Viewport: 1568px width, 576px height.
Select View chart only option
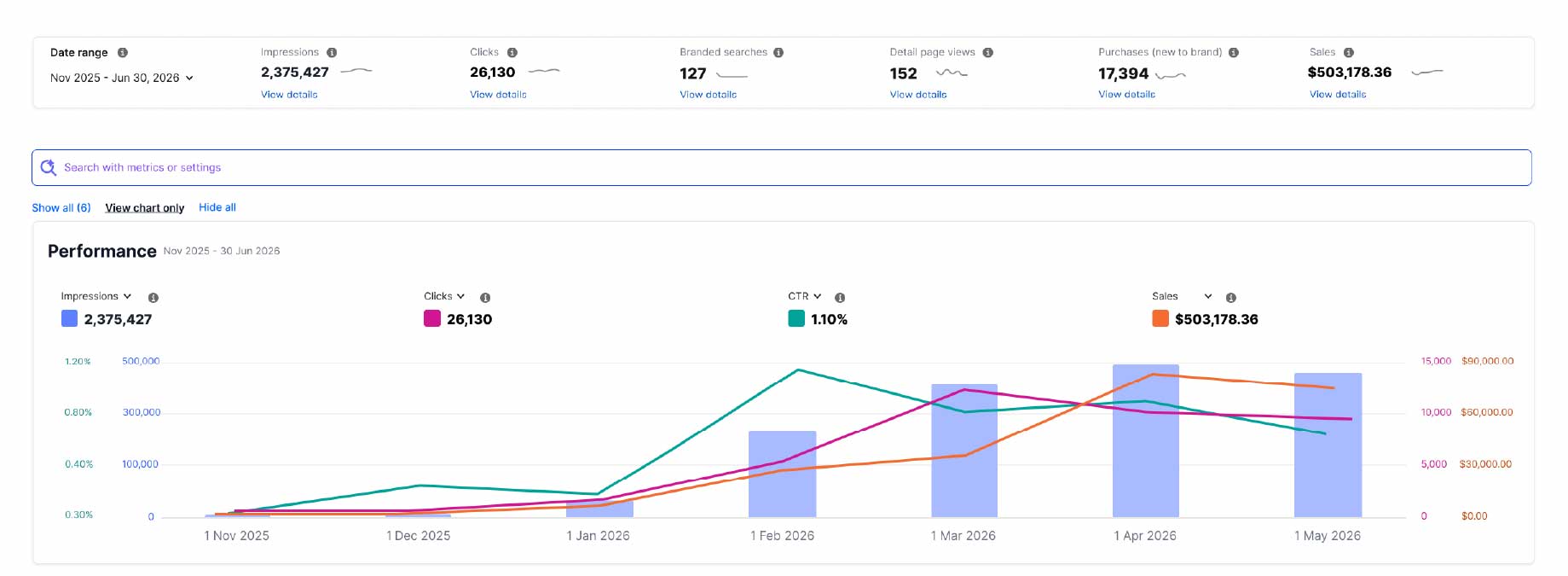click(145, 208)
